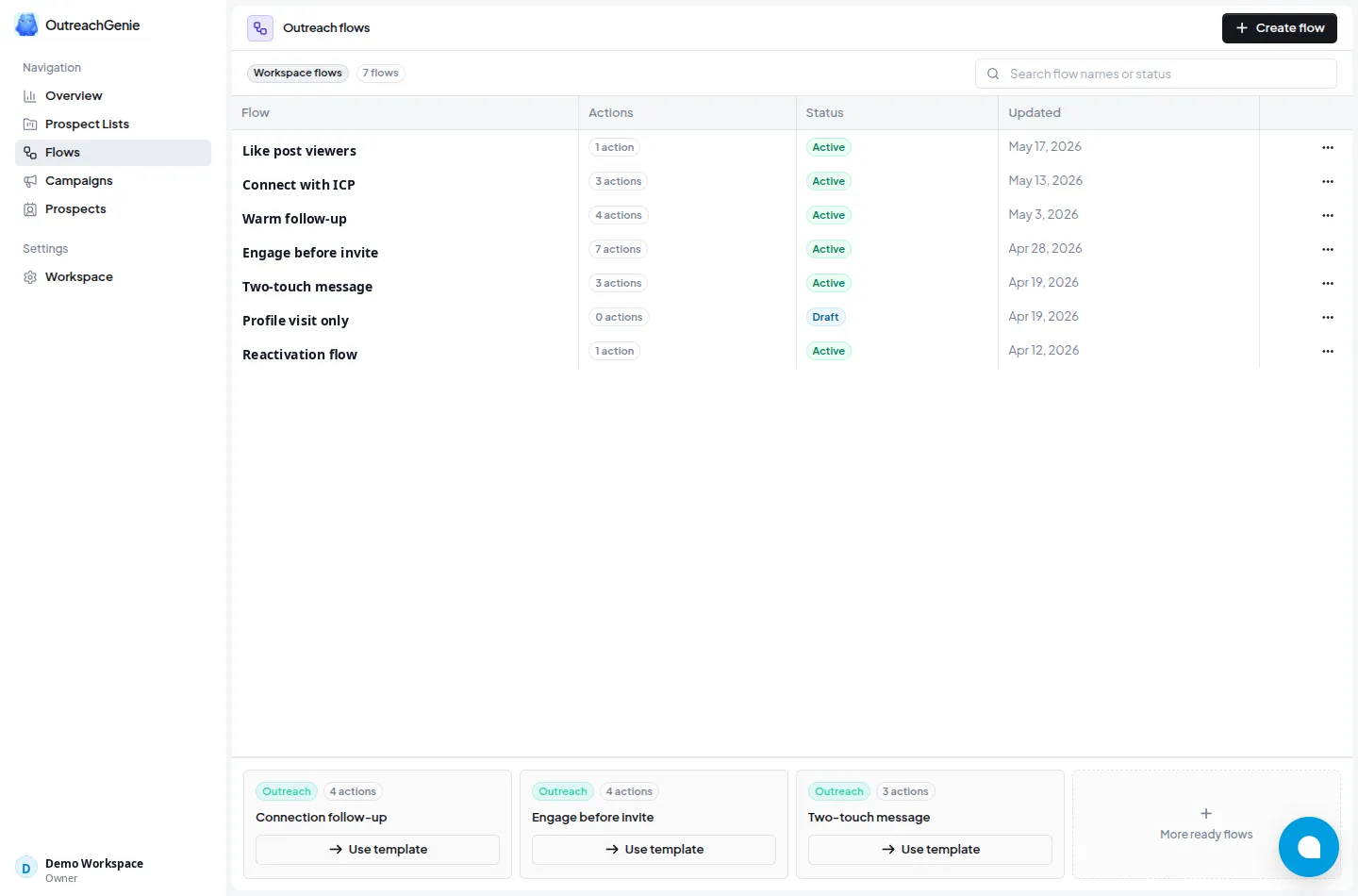Open more options for Profile visit only
1358x896 pixels.
[1328, 317]
